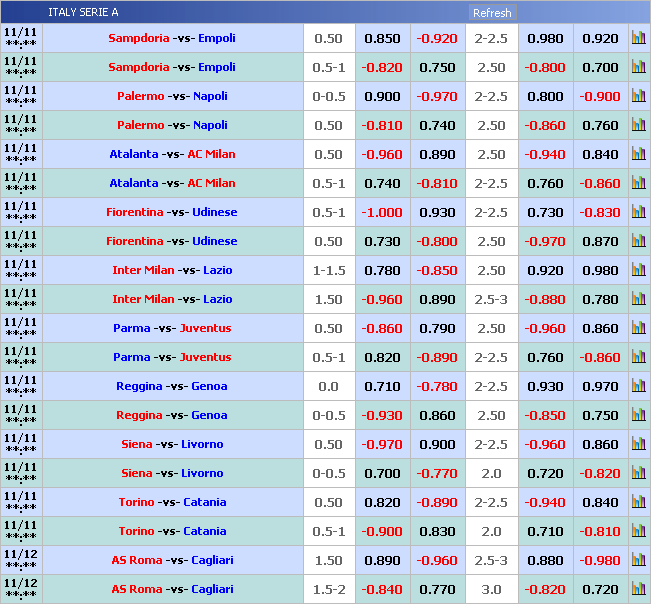Open chart icon for Palermo-Napoli 0-0.5 handicap row
The width and height of the screenshot is (651, 604).
click(638, 96)
